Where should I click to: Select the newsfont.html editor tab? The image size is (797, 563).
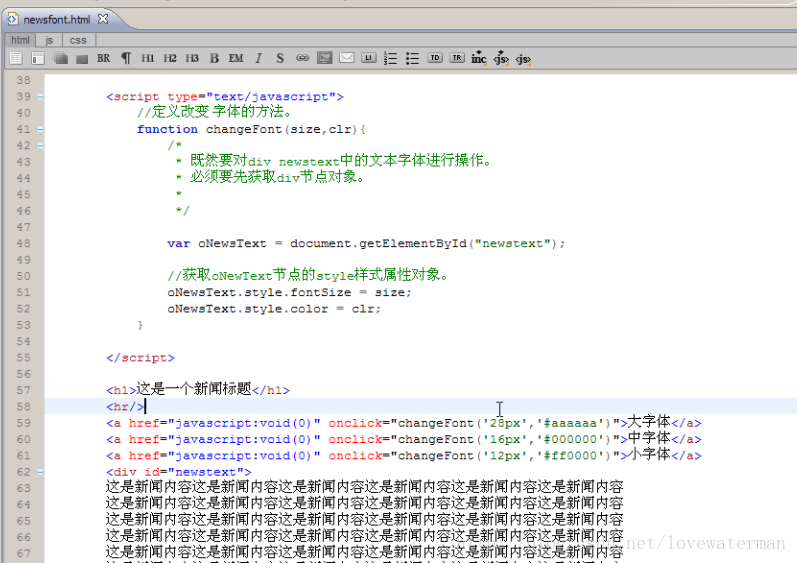56,19
